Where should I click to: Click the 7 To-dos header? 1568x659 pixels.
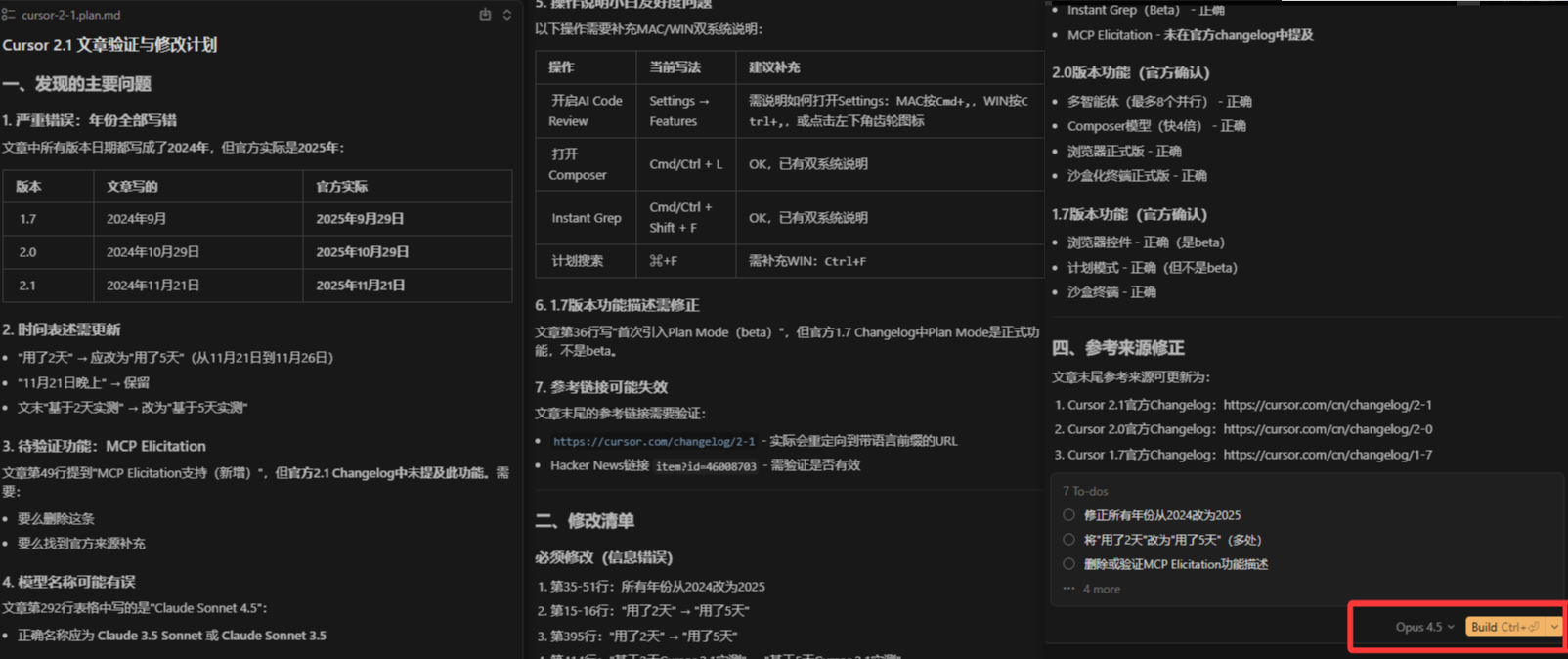click(1085, 491)
